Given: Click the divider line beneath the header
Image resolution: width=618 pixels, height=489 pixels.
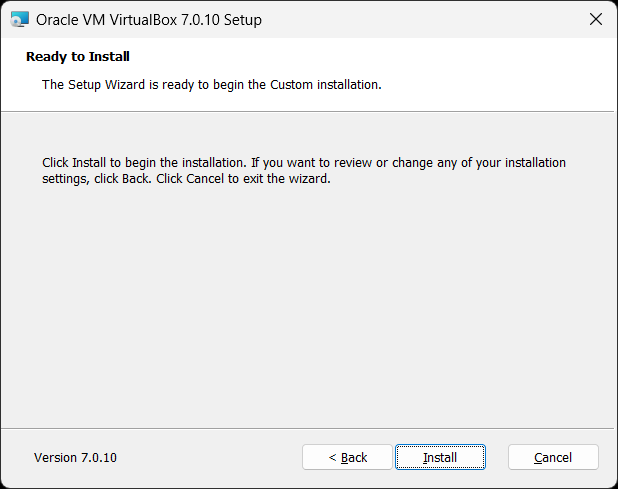Looking at the screenshot, I should pyautogui.click(x=308, y=111).
